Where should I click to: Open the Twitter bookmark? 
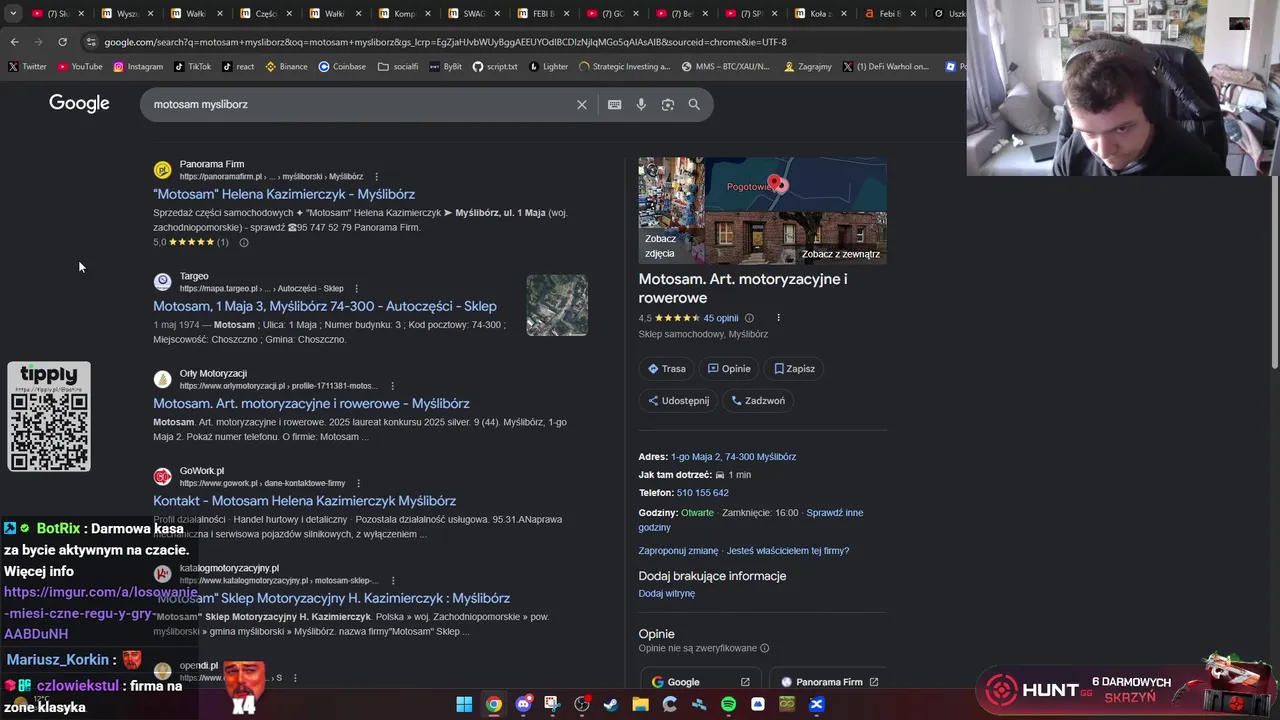click(27, 67)
